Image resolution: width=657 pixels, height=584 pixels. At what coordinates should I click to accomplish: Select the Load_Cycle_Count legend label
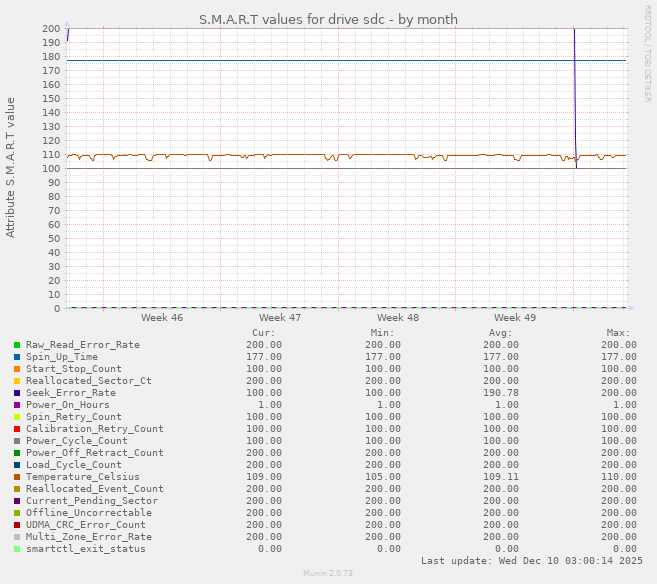(x=76, y=465)
